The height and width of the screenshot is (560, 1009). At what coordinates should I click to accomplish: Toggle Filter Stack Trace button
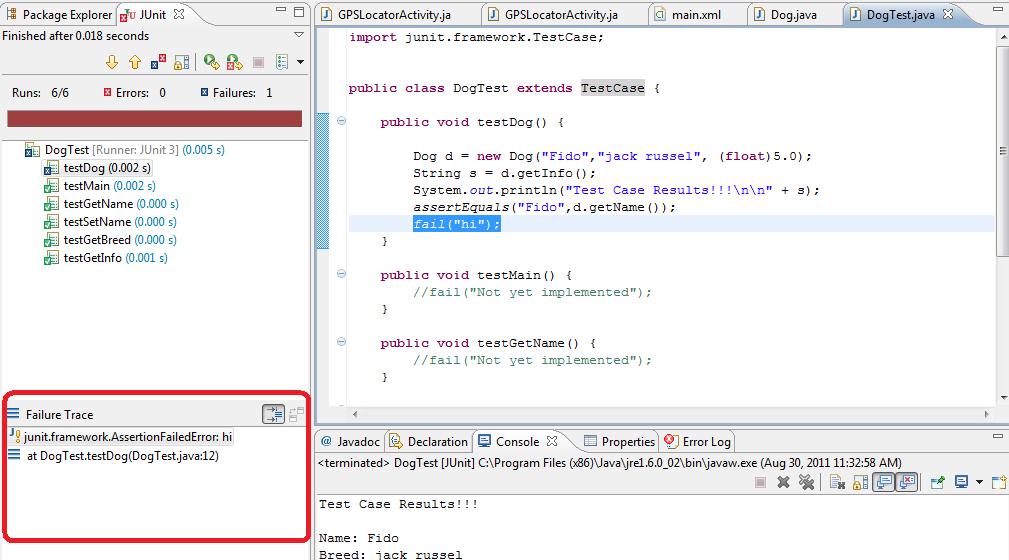(x=273, y=414)
